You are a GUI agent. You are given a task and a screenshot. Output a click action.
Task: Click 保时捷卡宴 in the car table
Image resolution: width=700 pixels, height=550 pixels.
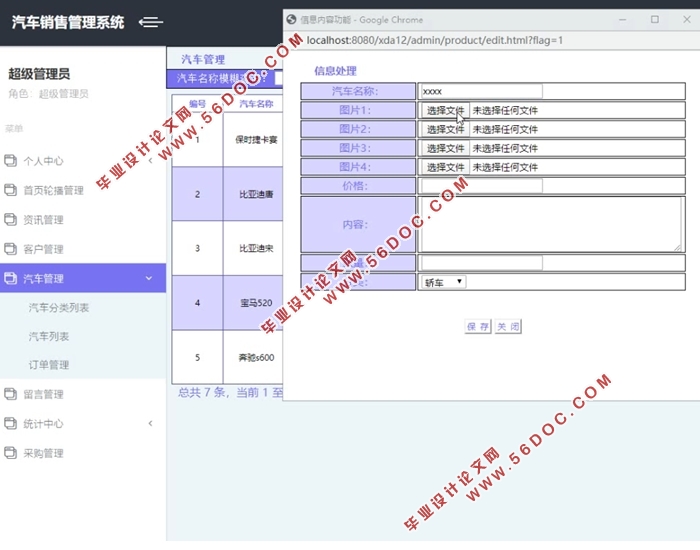(256, 140)
